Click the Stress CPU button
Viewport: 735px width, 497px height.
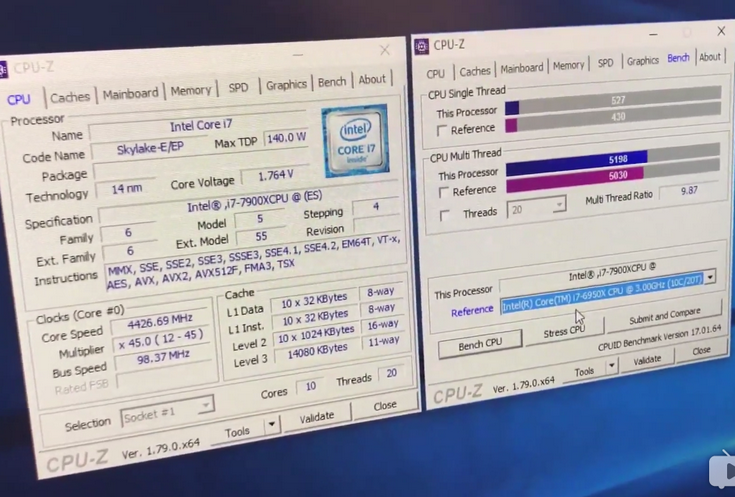point(564,331)
